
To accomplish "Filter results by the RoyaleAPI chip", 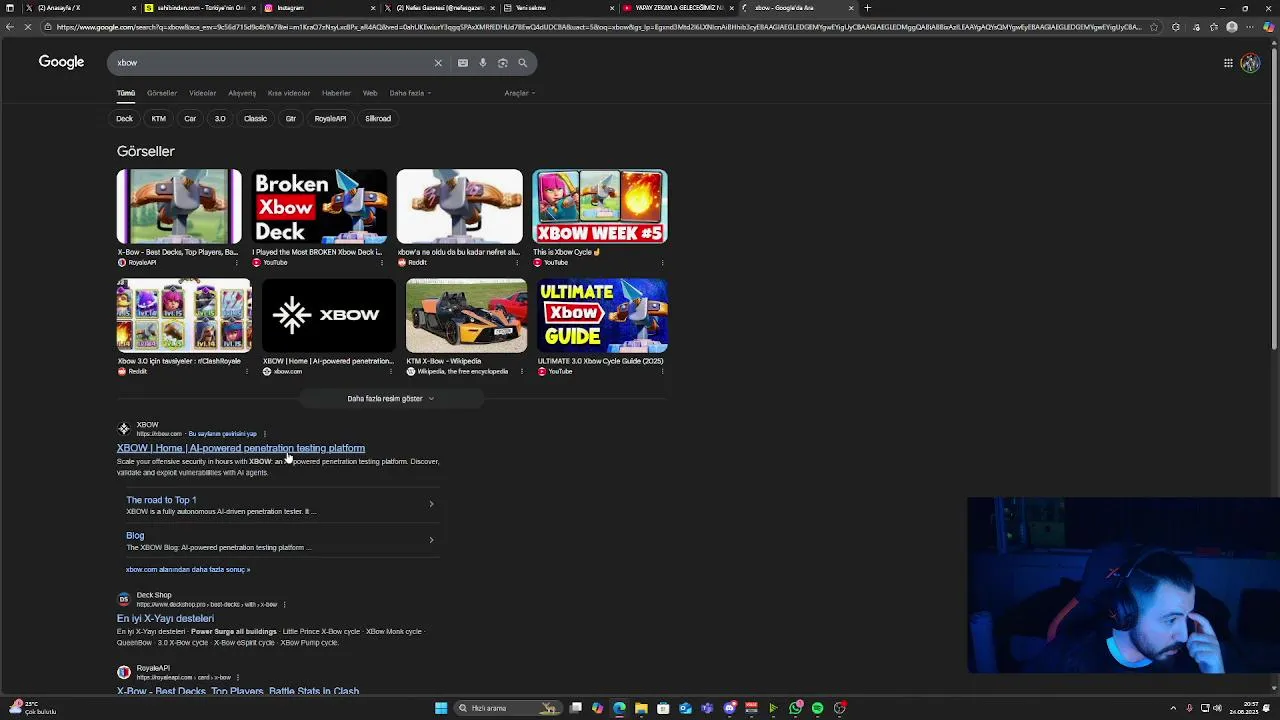I will [330, 119].
